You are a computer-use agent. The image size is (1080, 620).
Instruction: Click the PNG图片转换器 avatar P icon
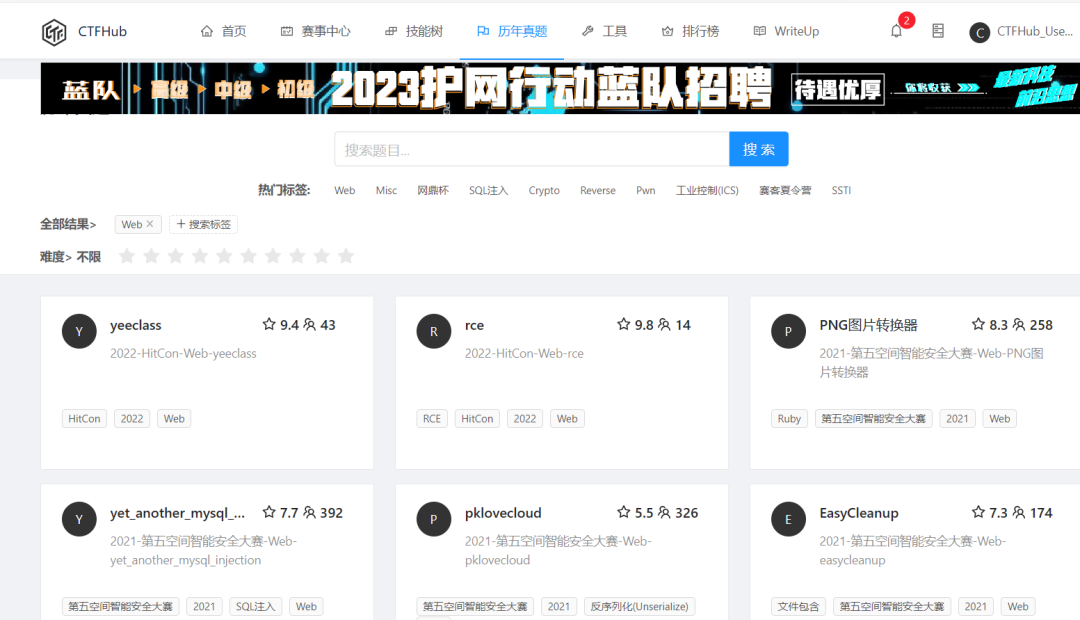point(789,331)
